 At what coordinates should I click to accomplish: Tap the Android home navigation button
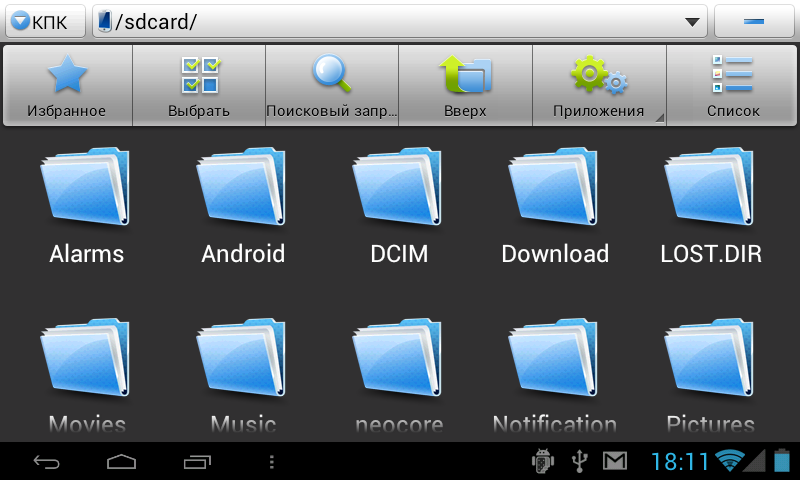[121, 462]
